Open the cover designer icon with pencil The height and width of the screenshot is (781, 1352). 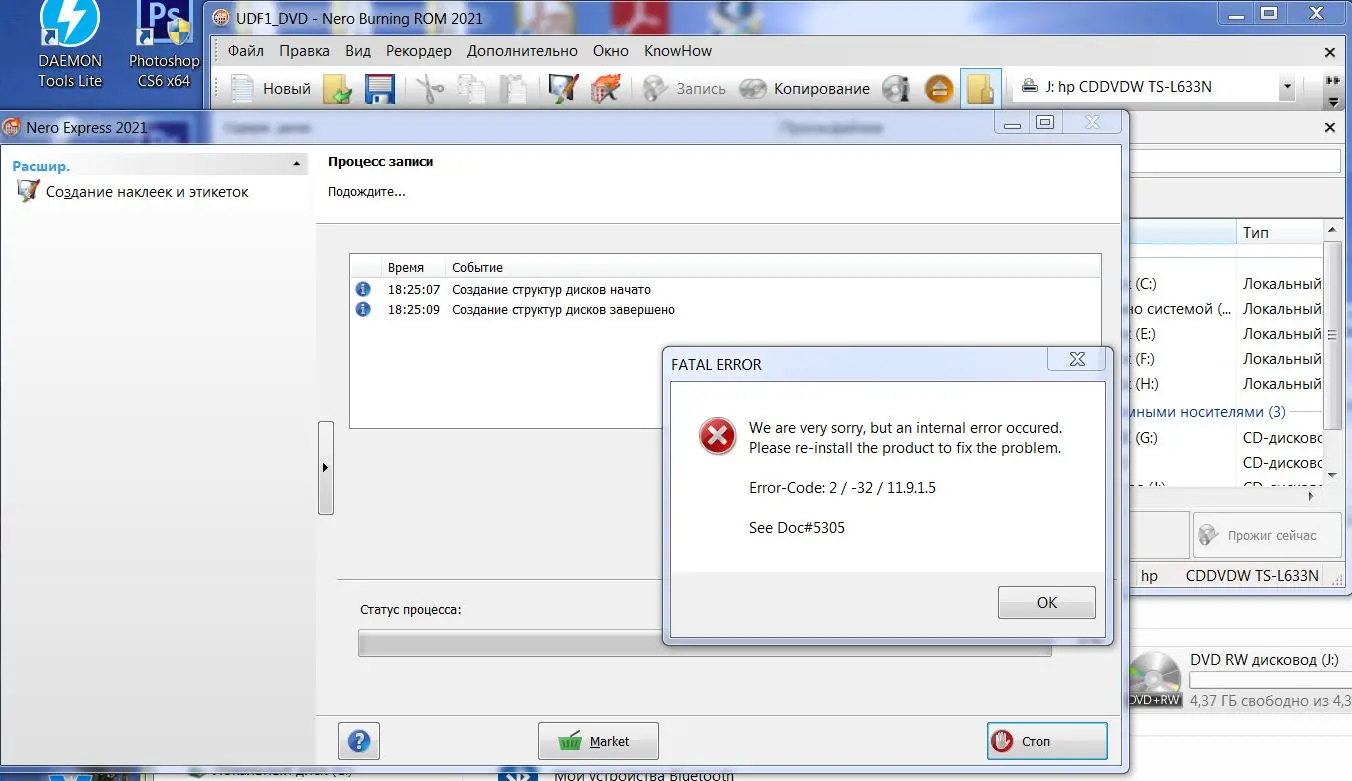click(x=564, y=89)
